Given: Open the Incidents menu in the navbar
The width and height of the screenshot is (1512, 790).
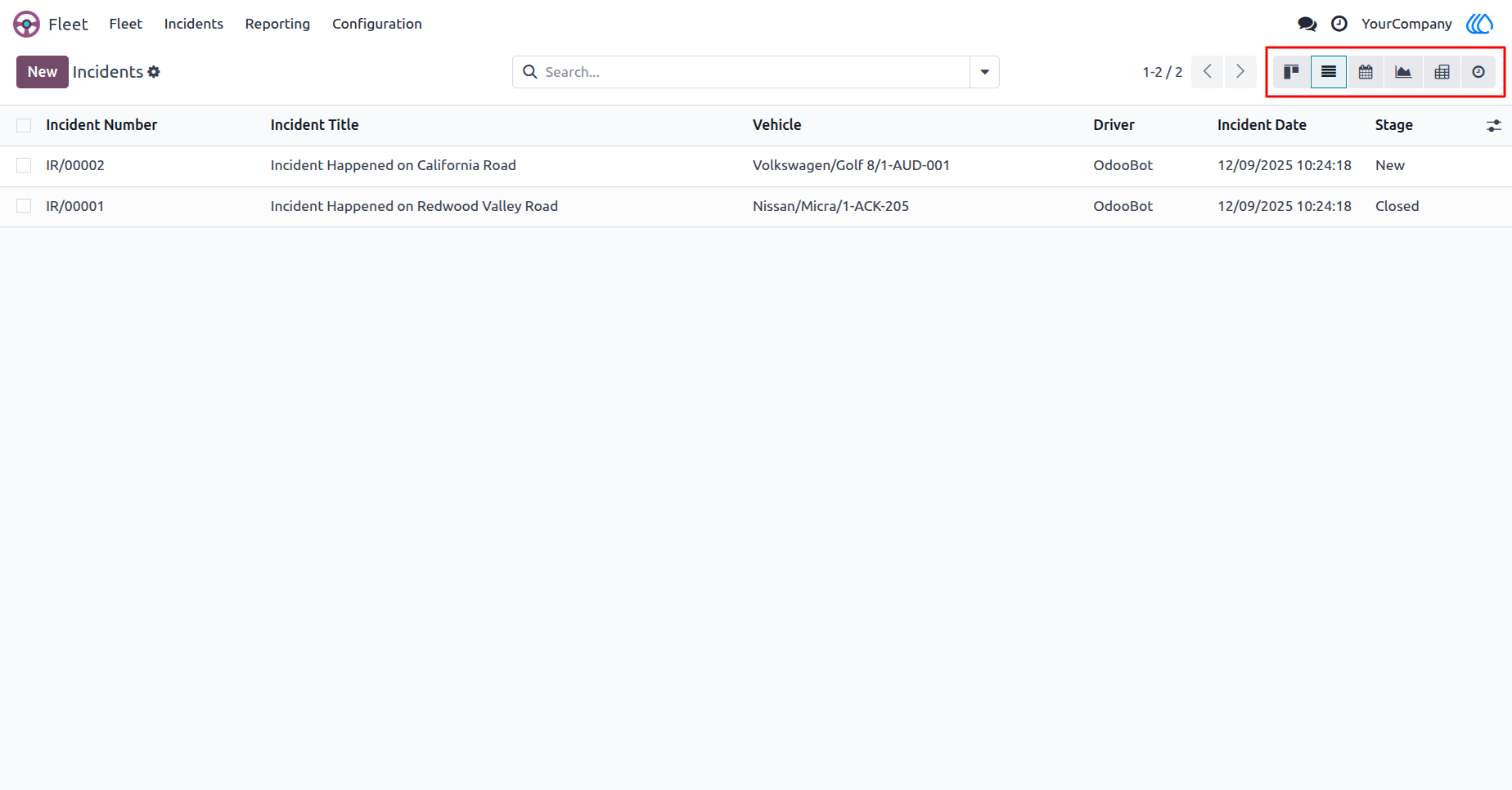Looking at the screenshot, I should [x=194, y=24].
